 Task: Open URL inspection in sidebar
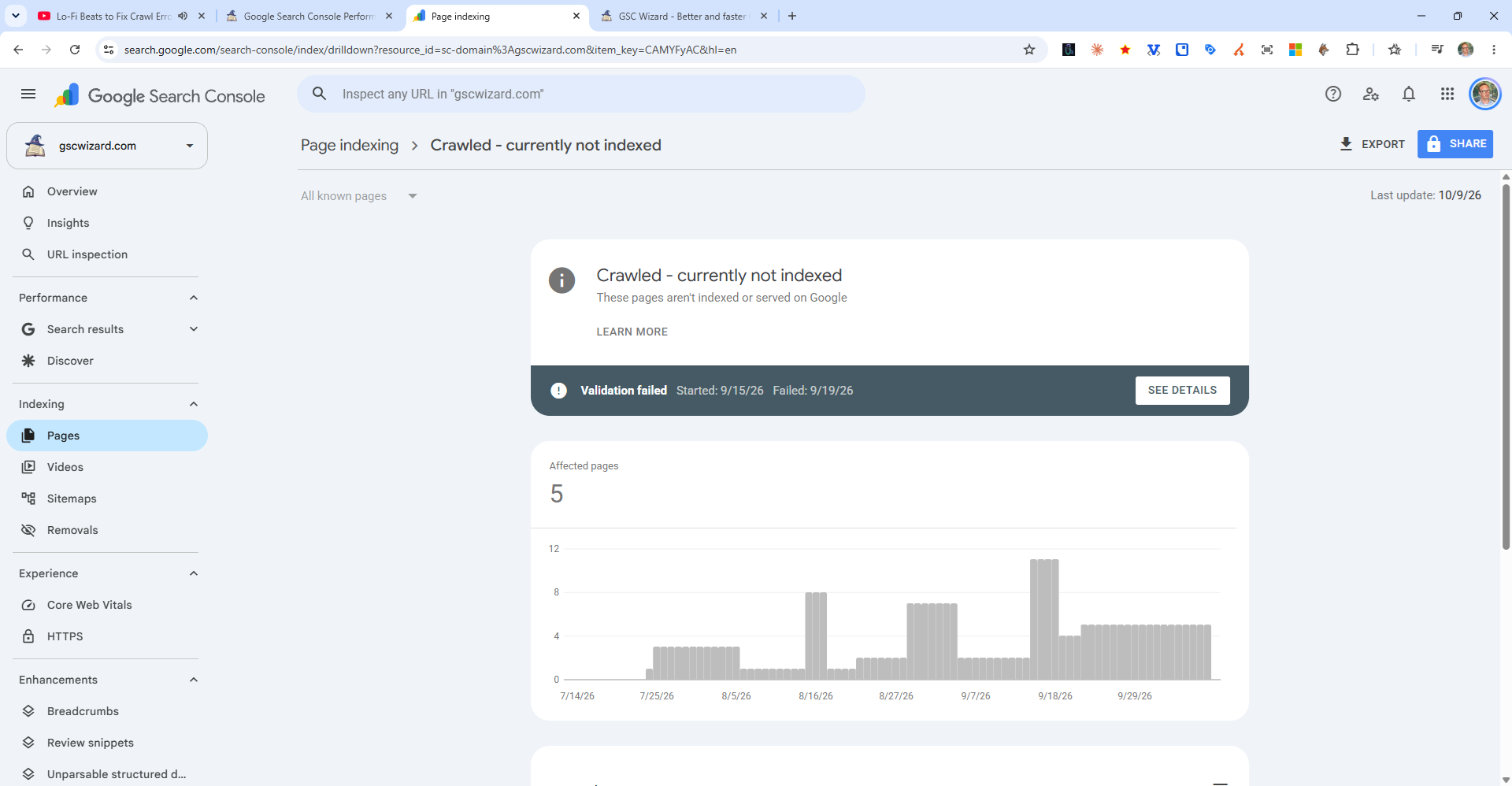point(107,254)
